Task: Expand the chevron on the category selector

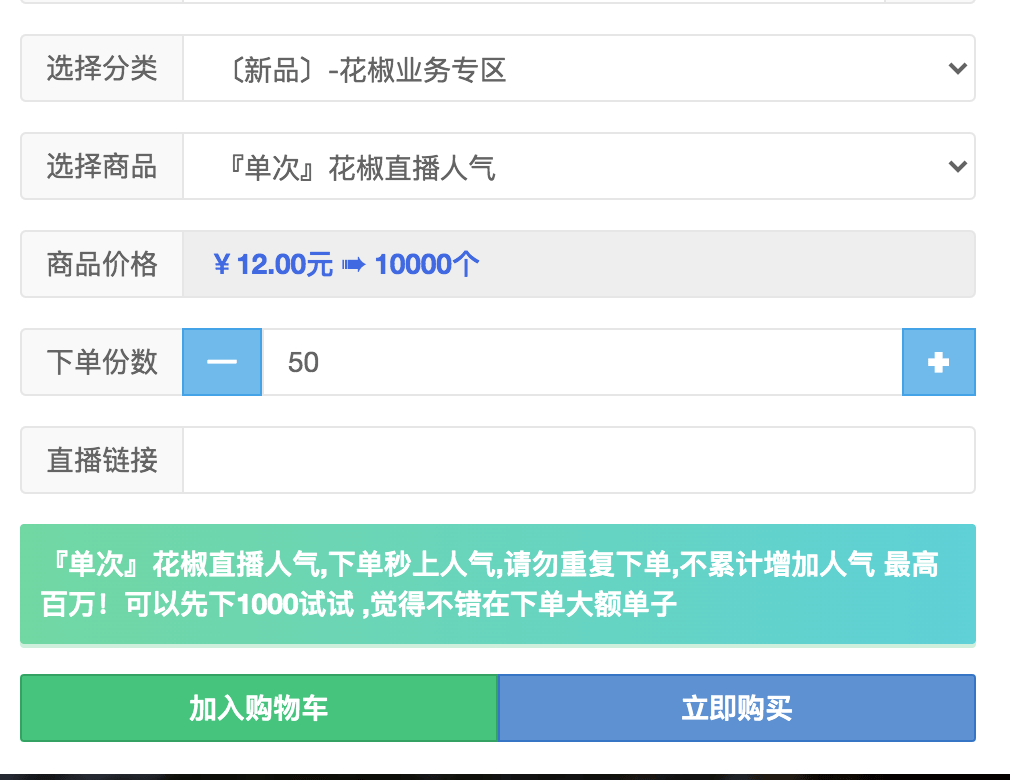Action: point(957,68)
